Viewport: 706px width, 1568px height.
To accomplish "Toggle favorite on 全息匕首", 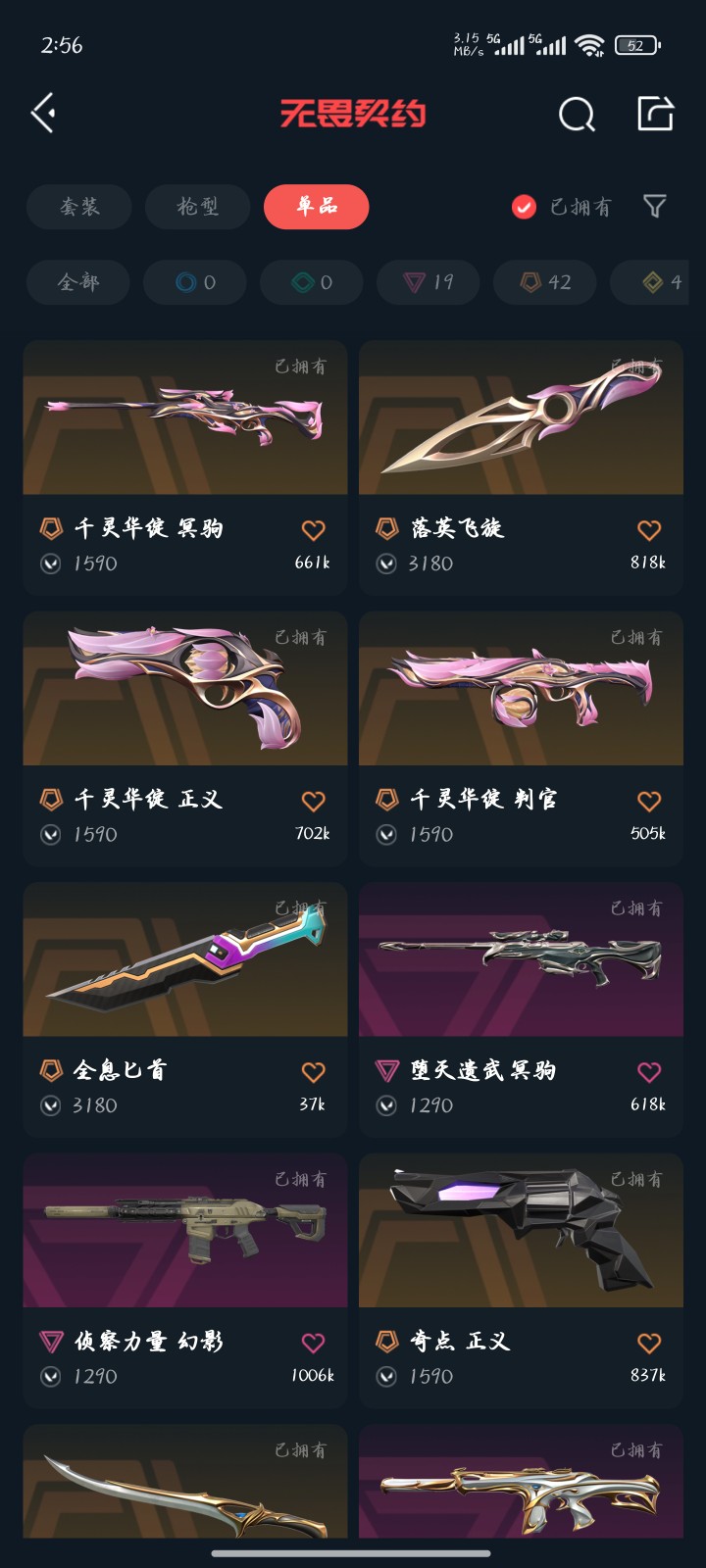I will (x=313, y=1072).
